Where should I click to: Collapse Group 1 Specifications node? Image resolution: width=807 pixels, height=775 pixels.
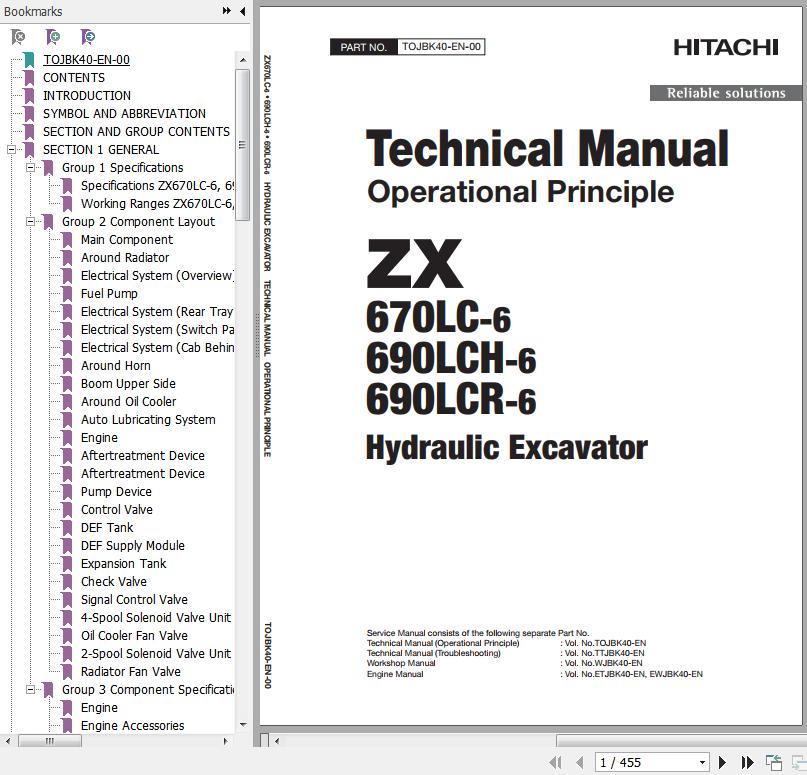(30, 168)
